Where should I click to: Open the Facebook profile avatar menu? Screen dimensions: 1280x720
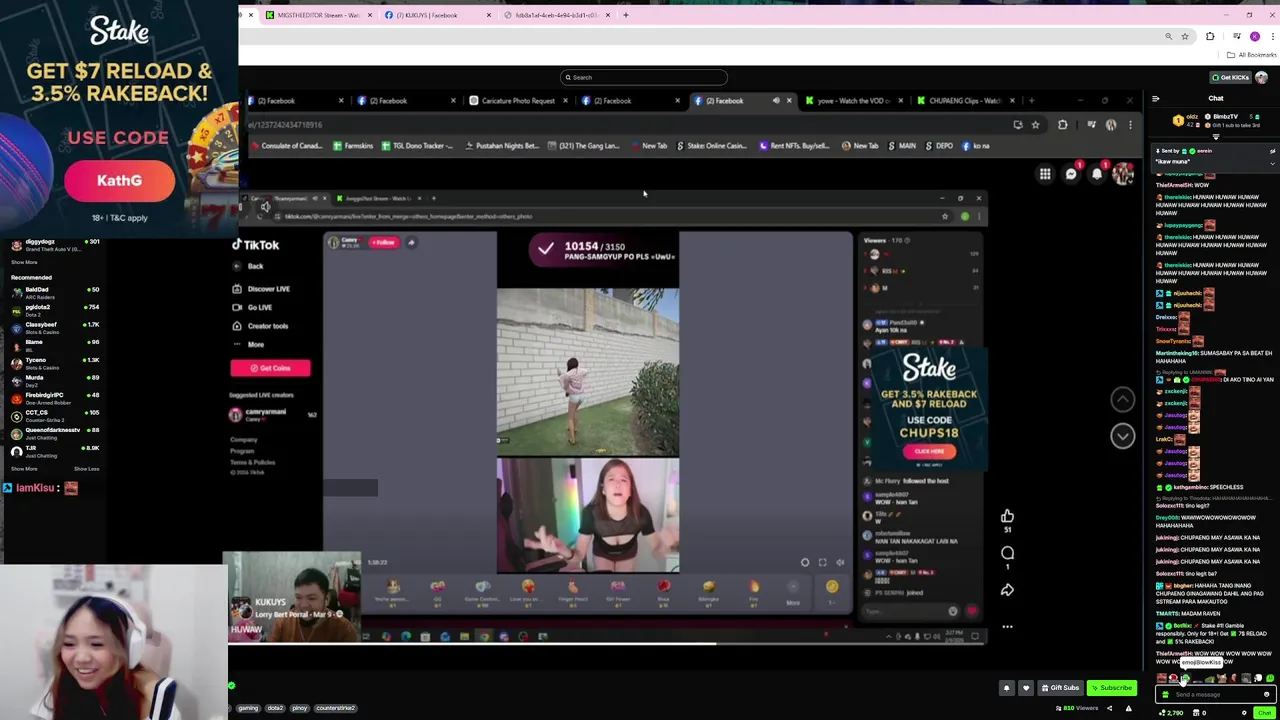pyautogui.click(x=1123, y=174)
